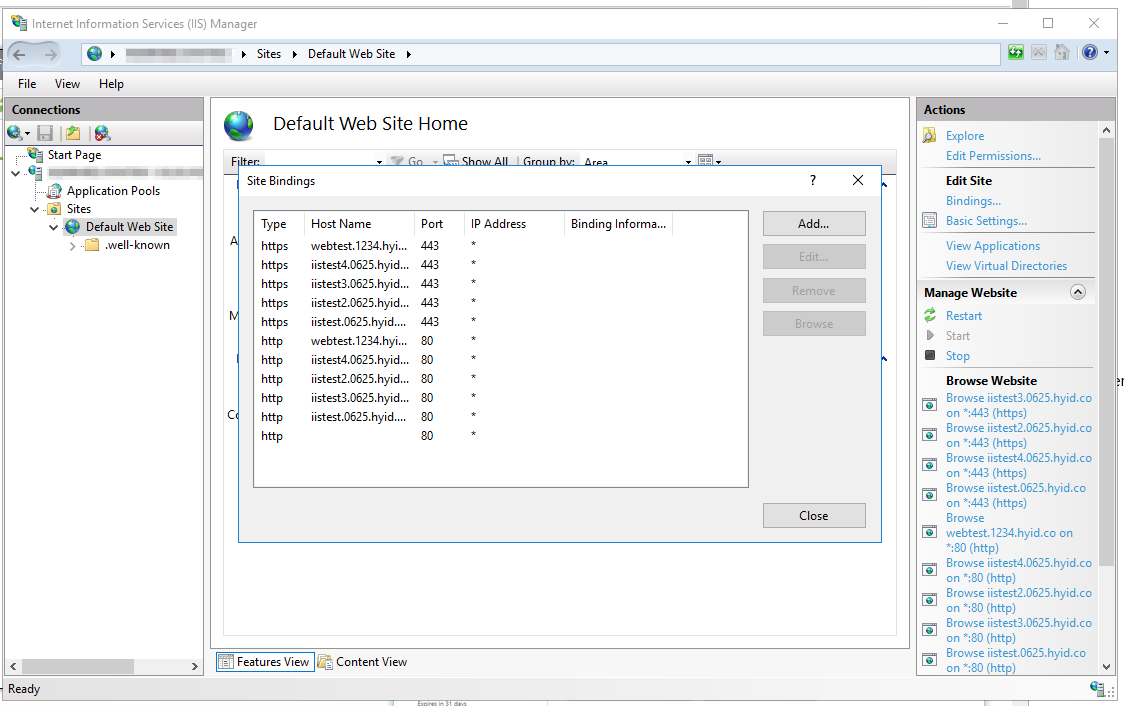Expand the .well-known folder node
The width and height of the screenshot is (1124, 706).
click(x=72, y=246)
